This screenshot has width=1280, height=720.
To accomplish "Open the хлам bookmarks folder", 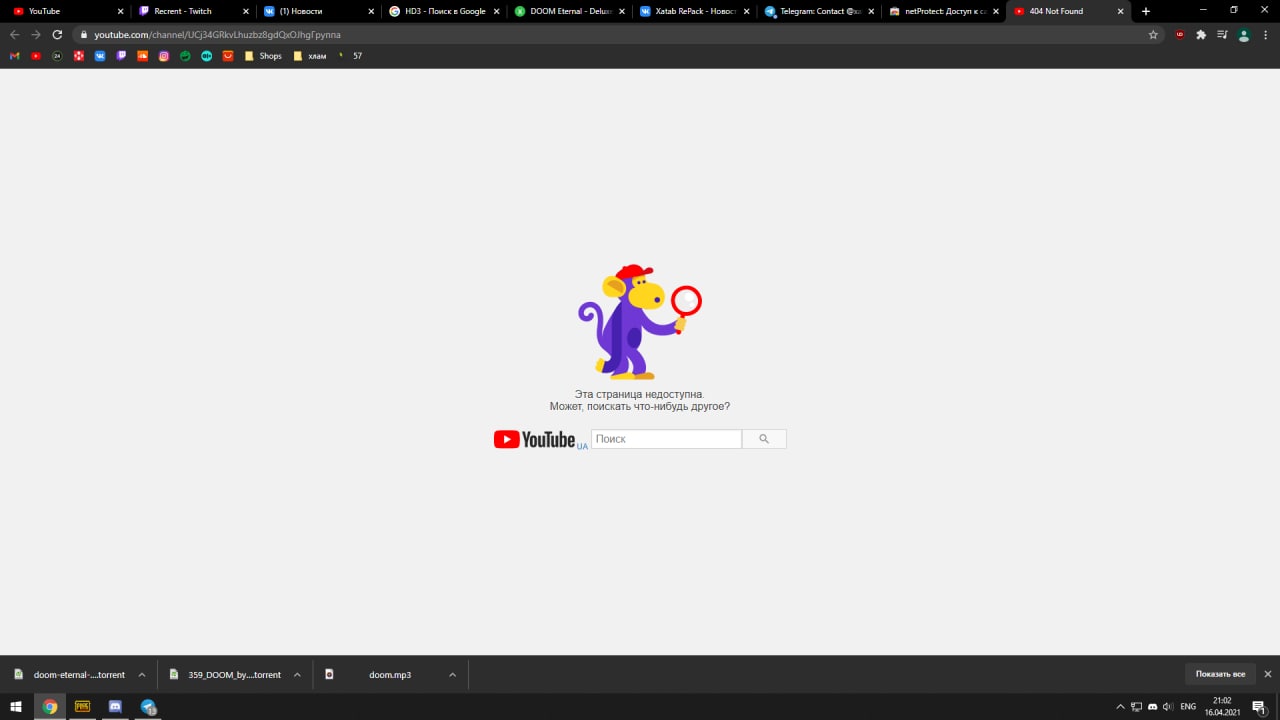I will tap(310, 56).
